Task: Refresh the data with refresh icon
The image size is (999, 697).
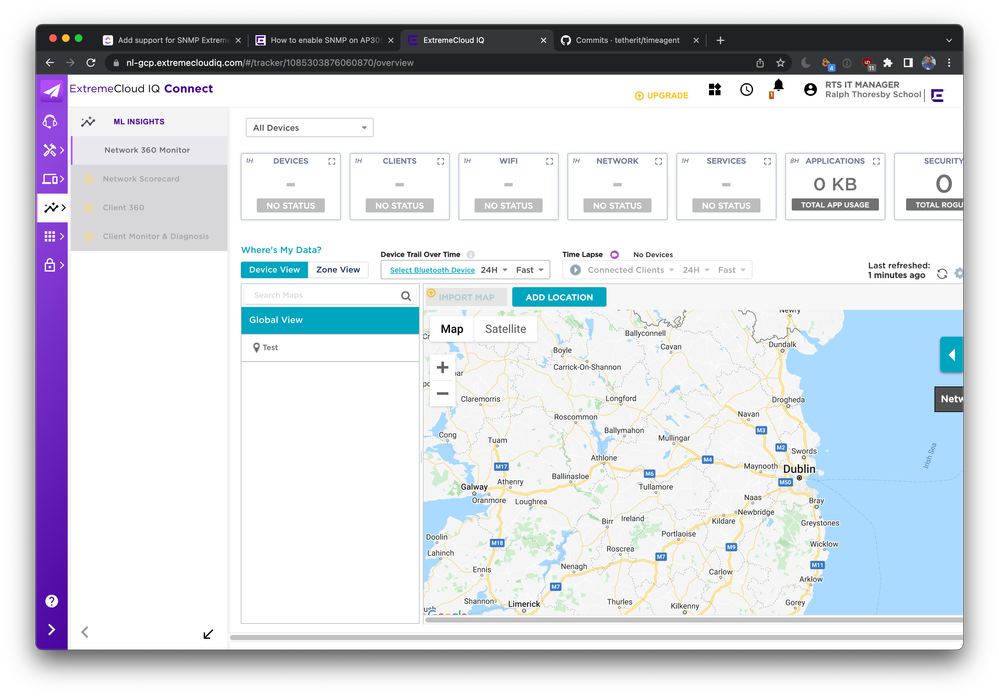Action: (942, 273)
